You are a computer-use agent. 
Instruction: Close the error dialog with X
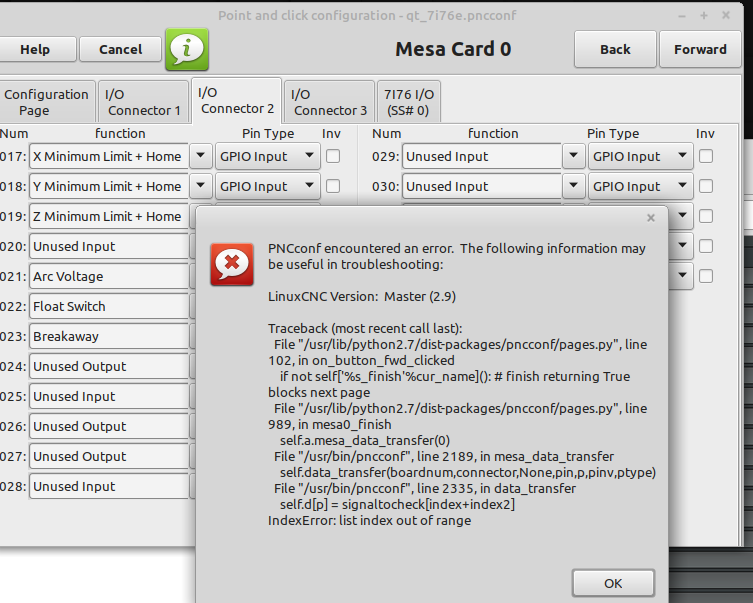point(651,217)
